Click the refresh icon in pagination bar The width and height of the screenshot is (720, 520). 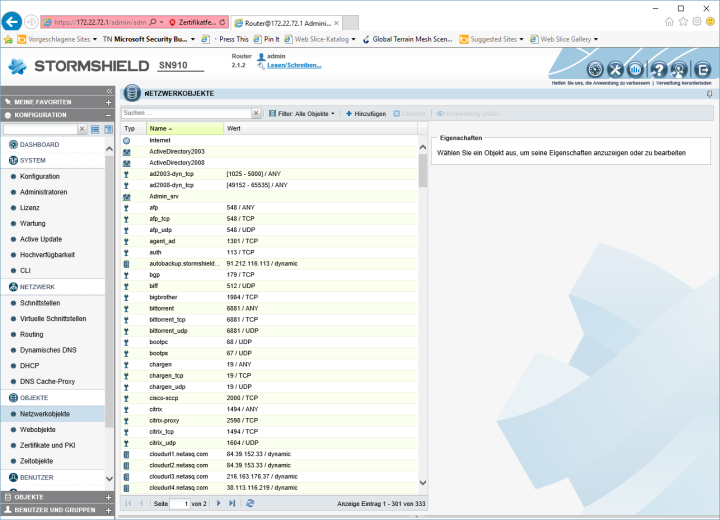pos(250,503)
